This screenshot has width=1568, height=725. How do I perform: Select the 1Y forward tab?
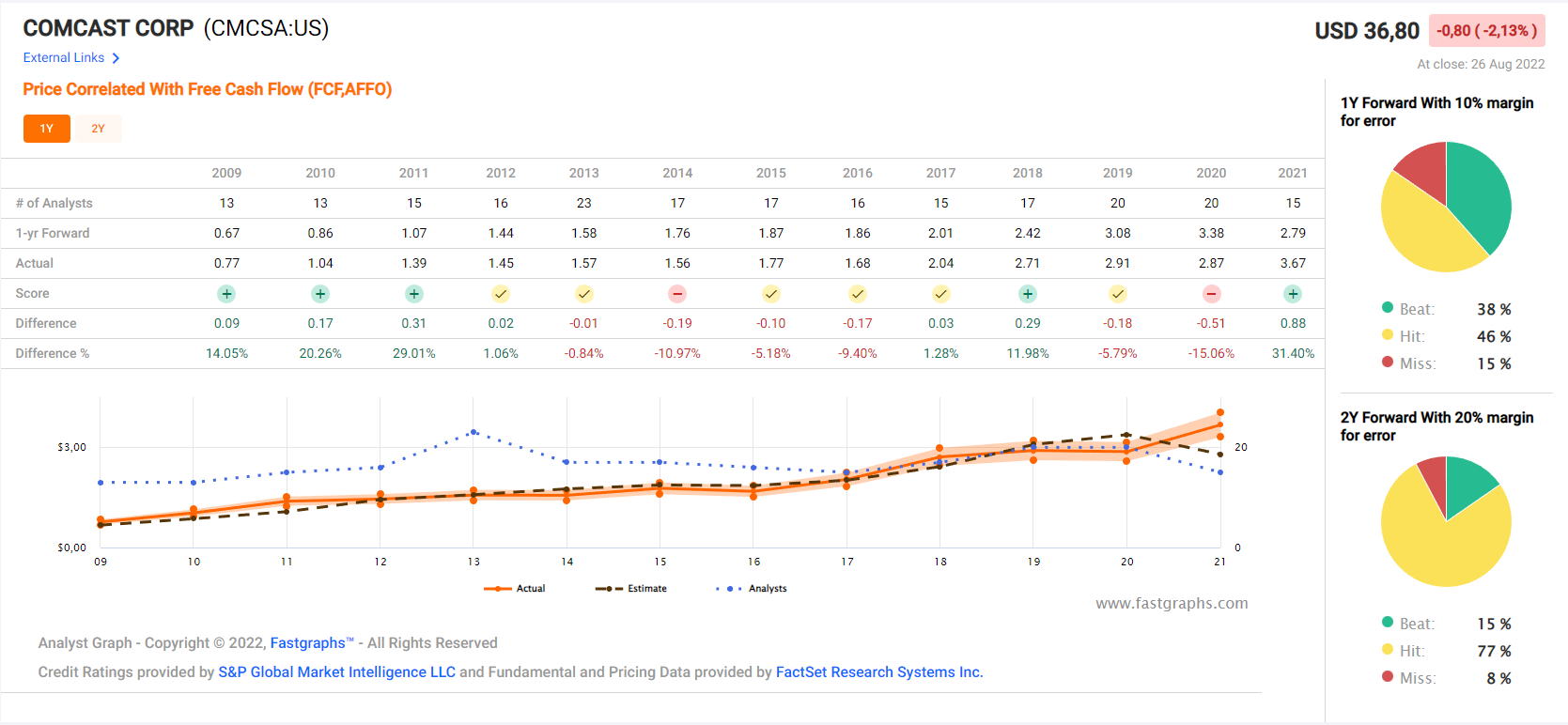(x=47, y=129)
